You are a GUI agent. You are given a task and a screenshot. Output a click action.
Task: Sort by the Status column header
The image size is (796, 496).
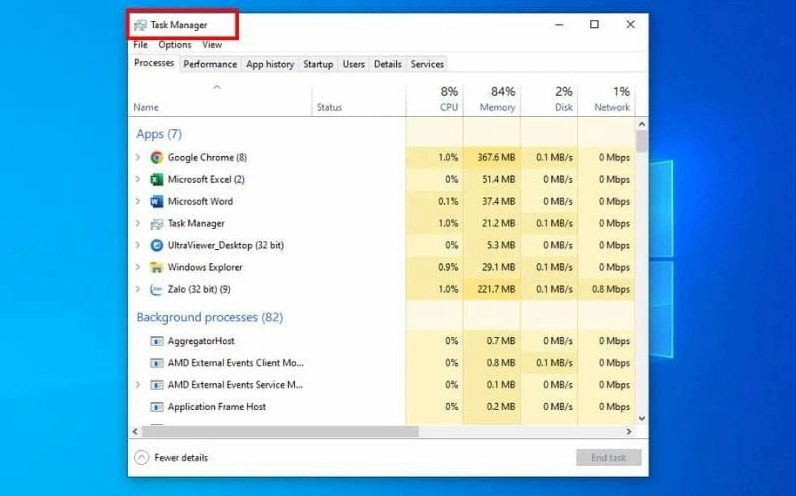pyautogui.click(x=359, y=100)
